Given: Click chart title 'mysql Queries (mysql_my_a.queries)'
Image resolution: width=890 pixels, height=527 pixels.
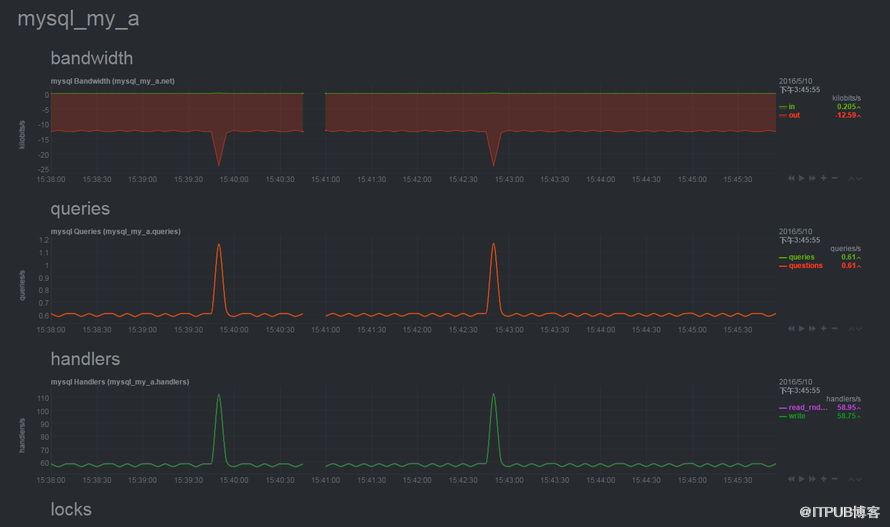Looking at the screenshot, I should coord(116,232).
